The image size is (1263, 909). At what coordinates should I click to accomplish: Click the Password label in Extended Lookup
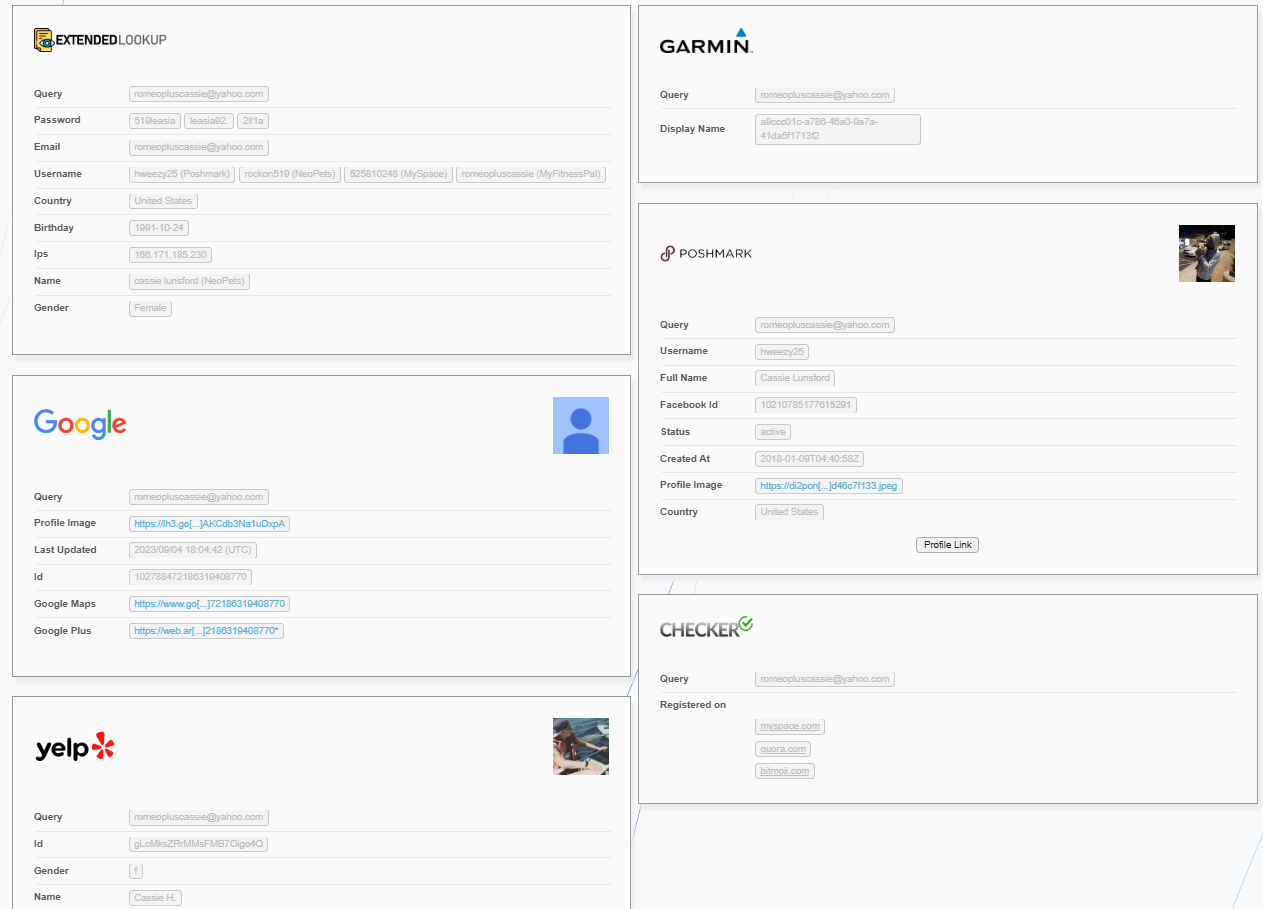pyautogui.click(x=57, y=120)
